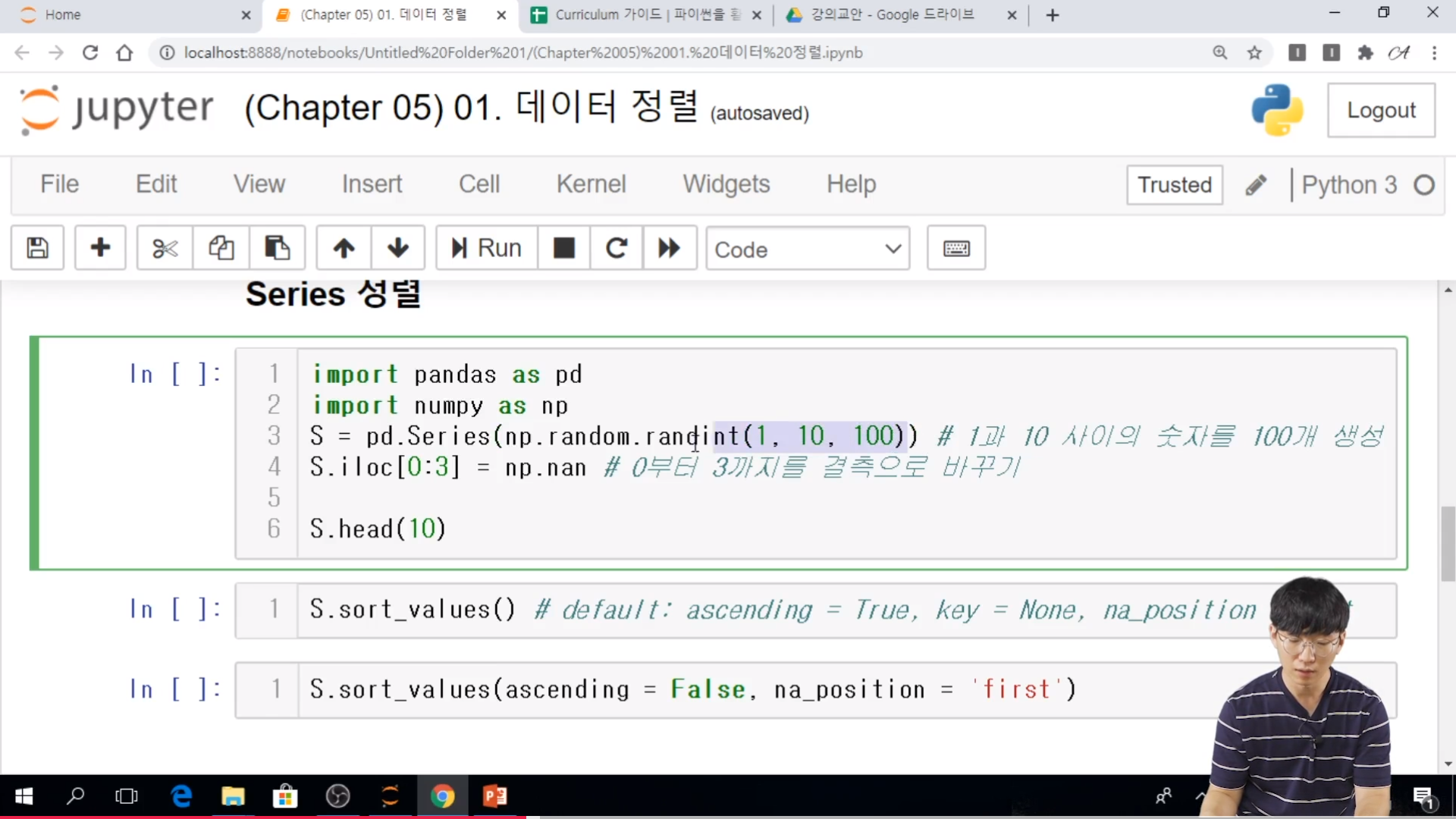Open the Cell menu
Screen dimensions: 1456x819
(x=479, y=184)
